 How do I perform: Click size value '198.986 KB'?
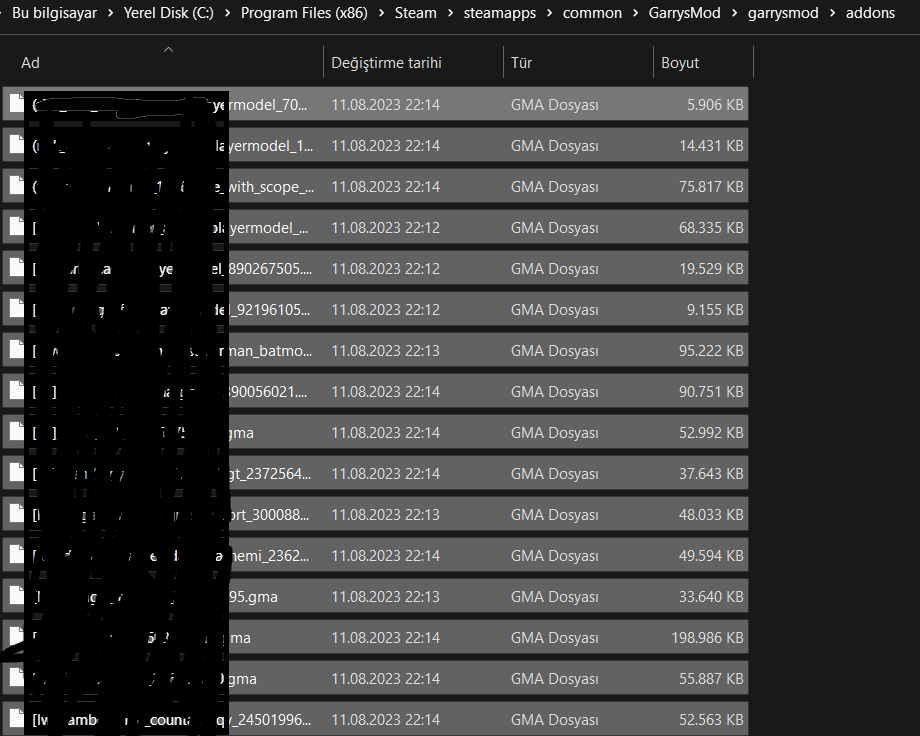click(x=708, y=638)
